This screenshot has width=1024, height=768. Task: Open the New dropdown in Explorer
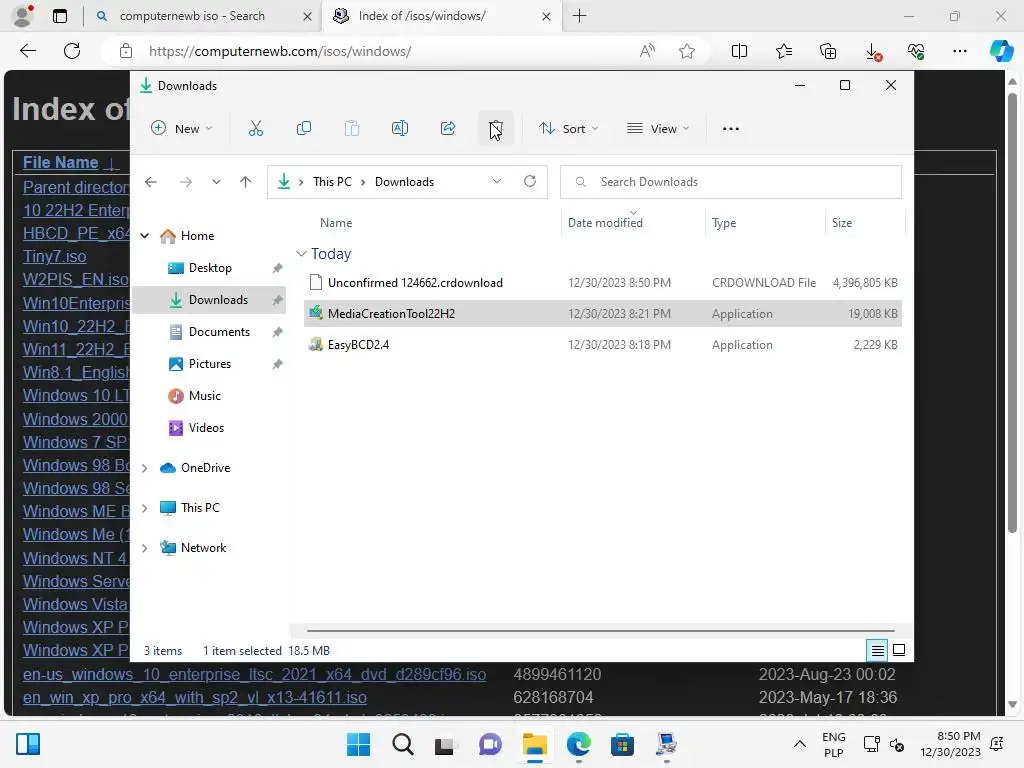pyautogui.click(x=182, y=129)
